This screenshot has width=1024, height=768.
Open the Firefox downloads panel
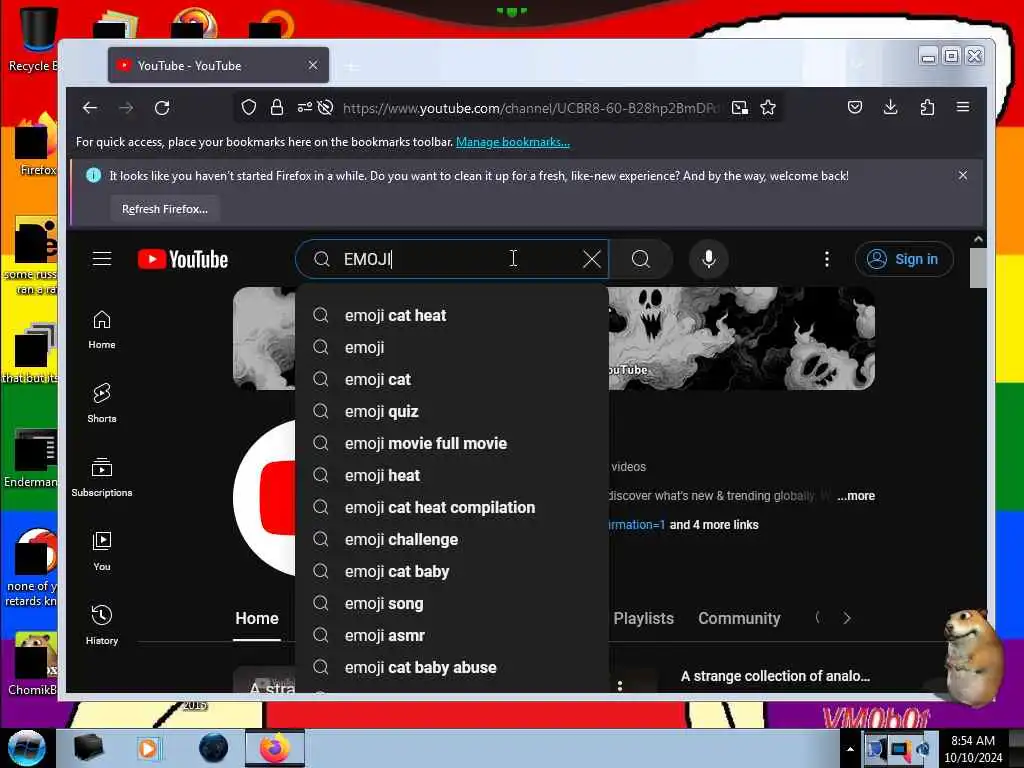[890, 107]
